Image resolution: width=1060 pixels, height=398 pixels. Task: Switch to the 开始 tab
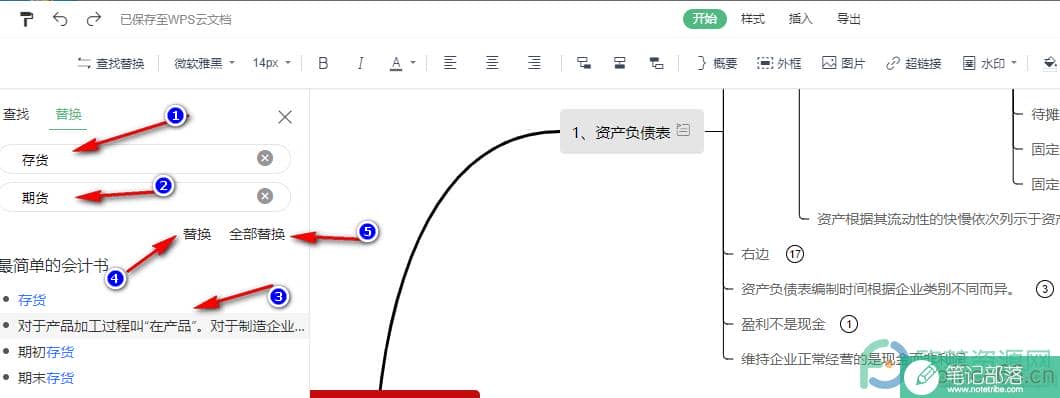coord(704,19)
